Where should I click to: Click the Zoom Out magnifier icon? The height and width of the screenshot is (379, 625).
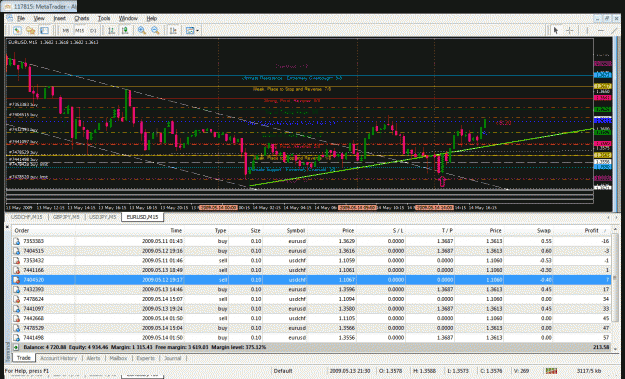[x=155, y=30]
